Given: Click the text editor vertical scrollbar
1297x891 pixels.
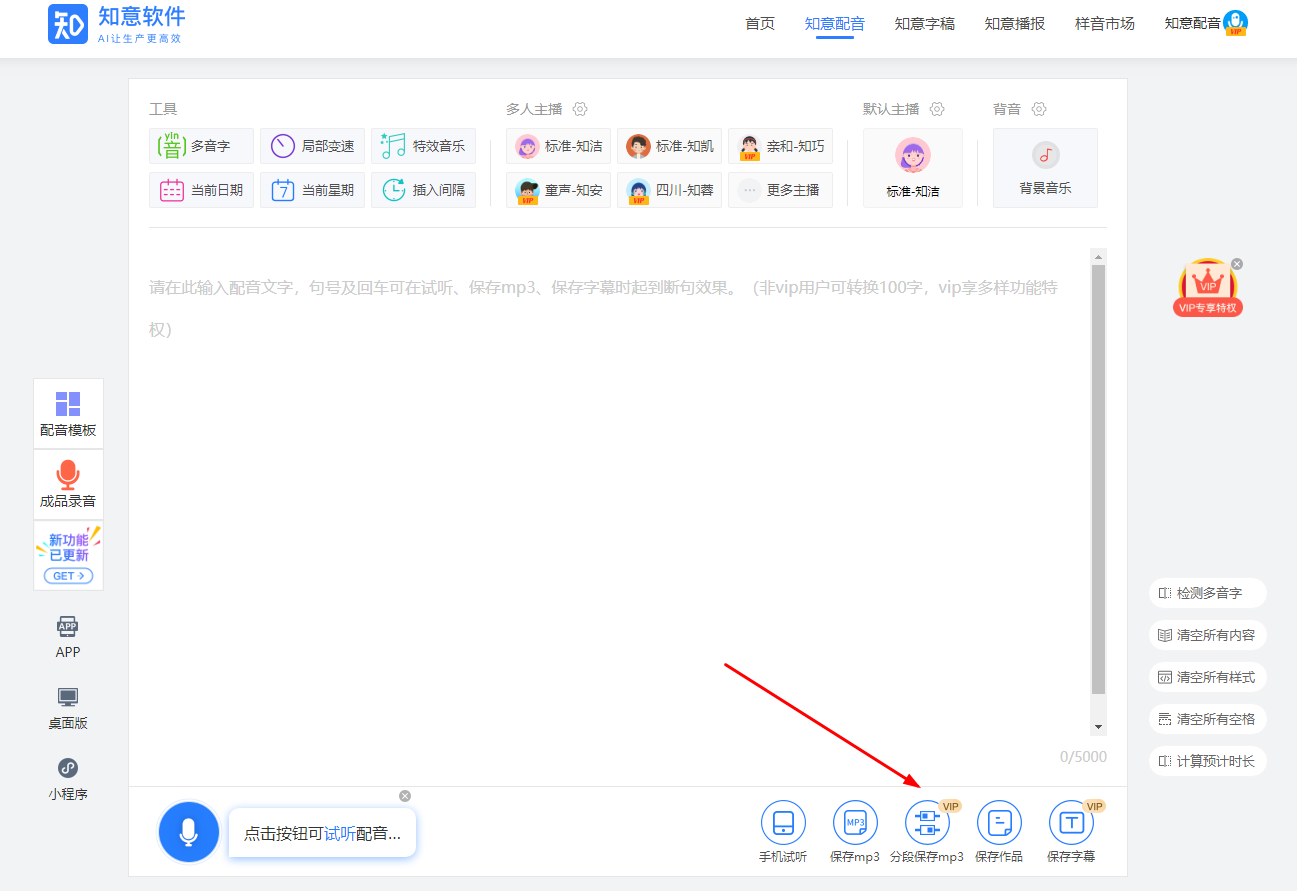Looking at the screenshot, I should tap(1098, 480).
